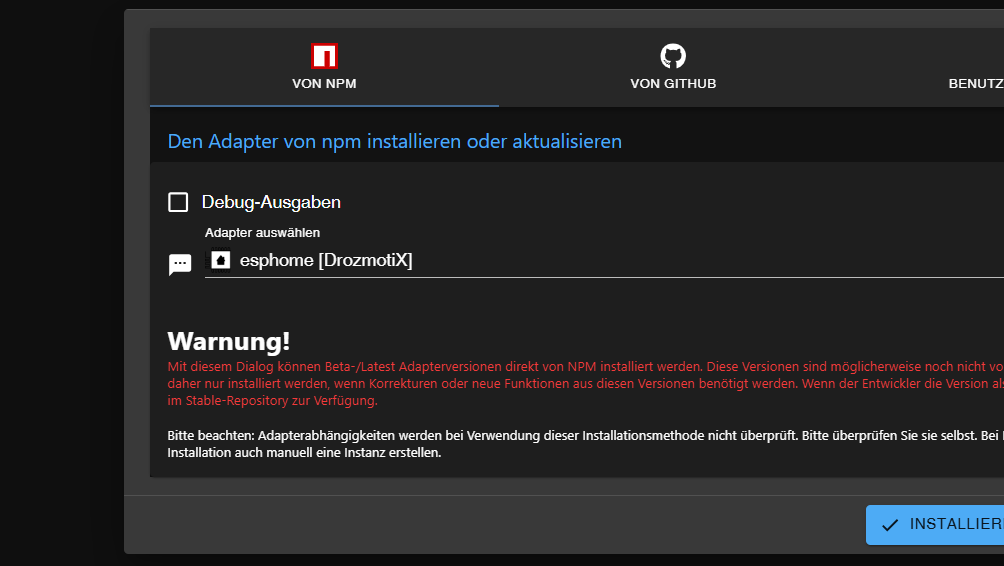
Task: Click the note beginning 'Bitte beachten: Adapterabhängigkeiten'
Action: tap(585, 444)
